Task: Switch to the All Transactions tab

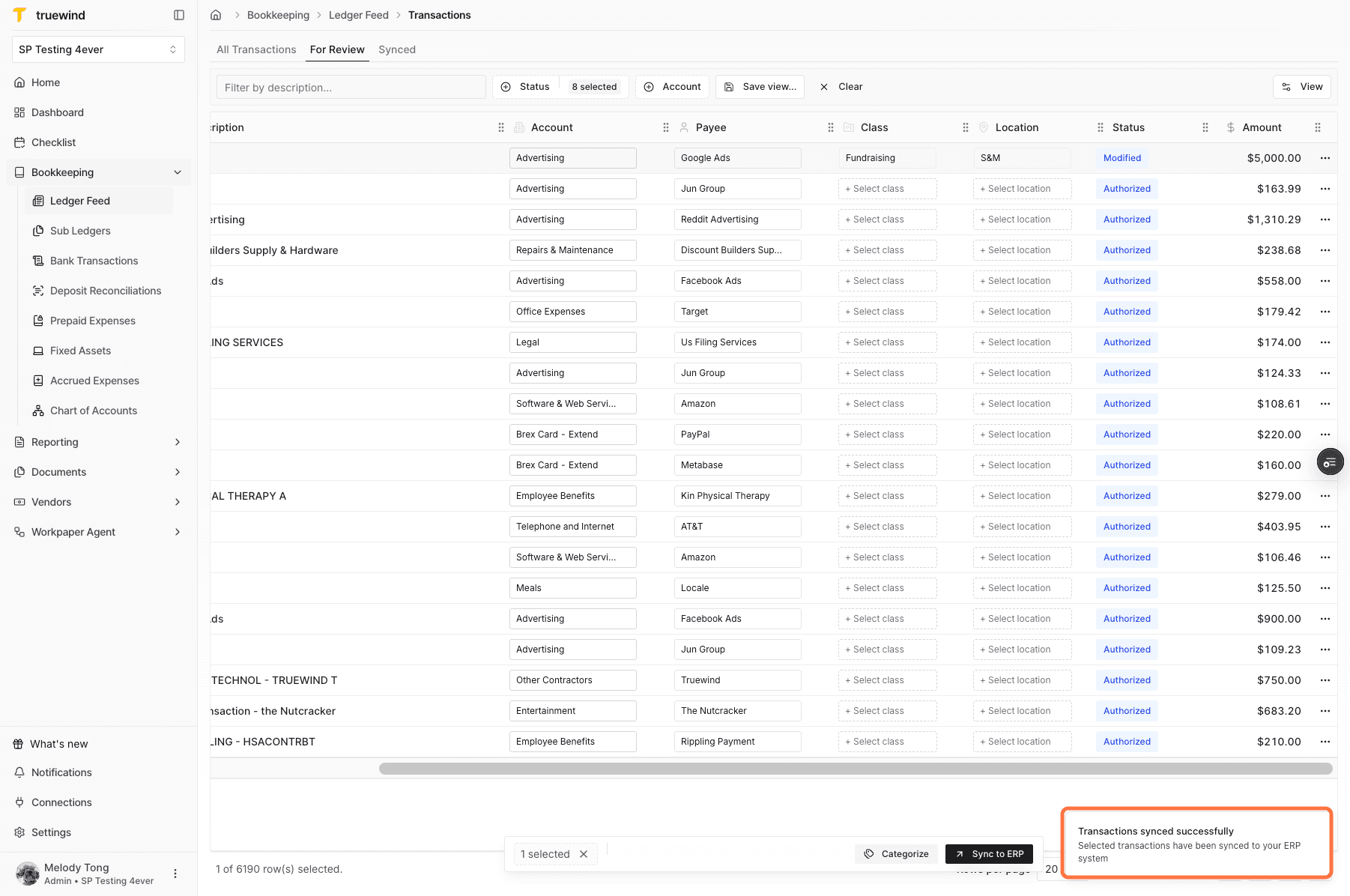Action: [256, 49]
